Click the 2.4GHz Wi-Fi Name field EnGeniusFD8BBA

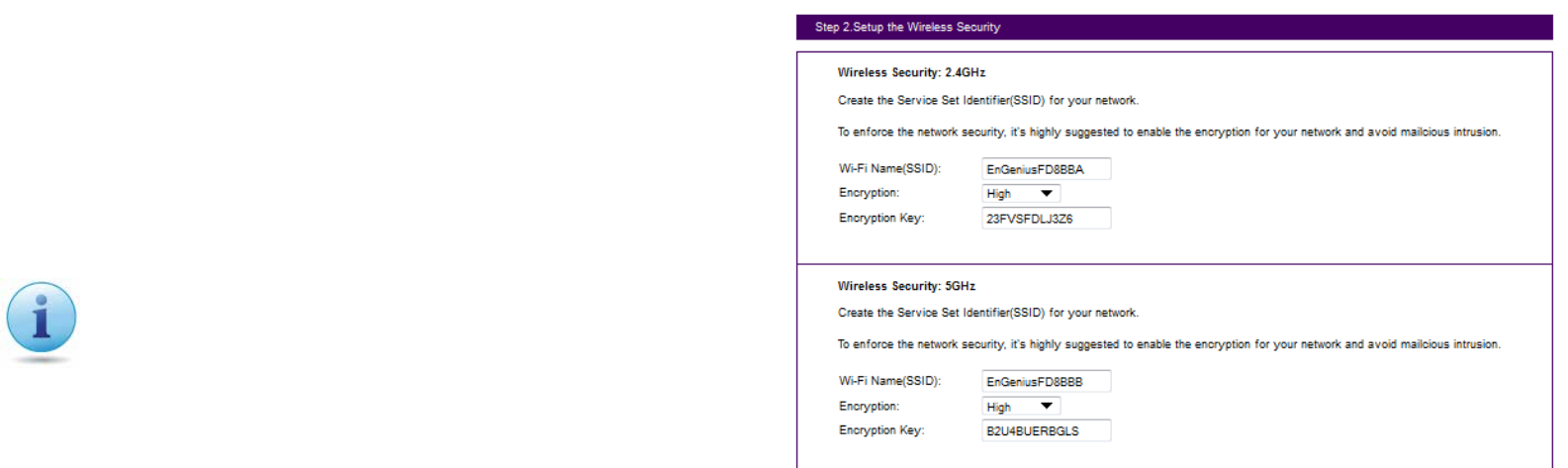click(x=1046, y=169)
